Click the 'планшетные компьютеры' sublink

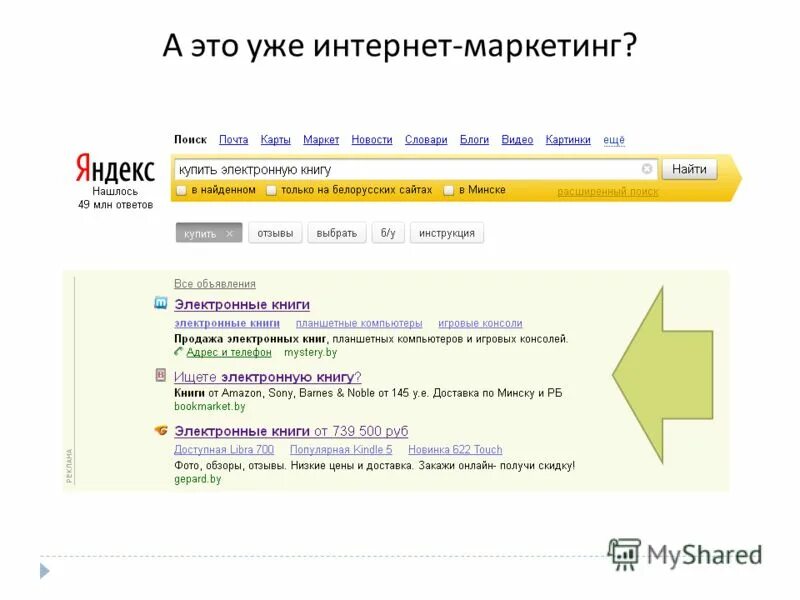click(359, 323)
